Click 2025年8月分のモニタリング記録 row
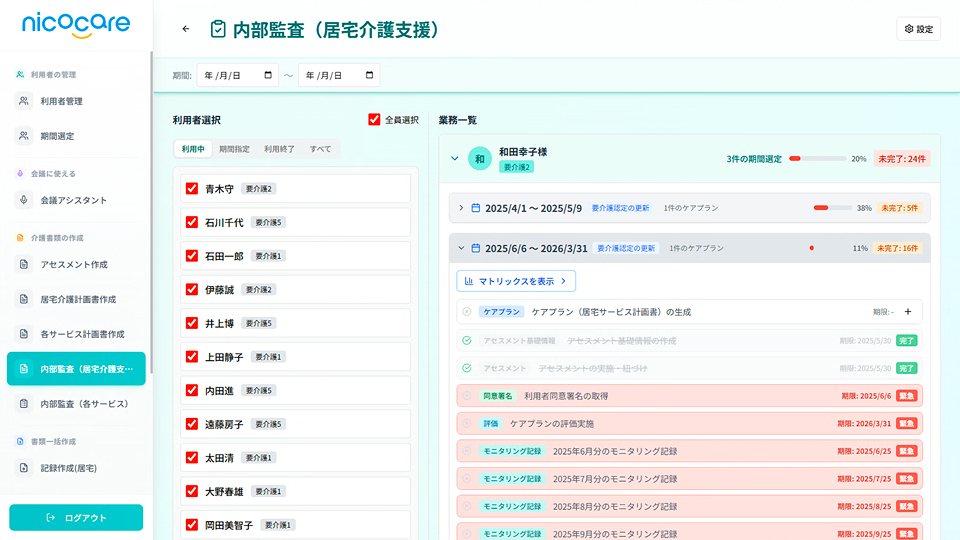The height and width of the screenshot is (540, 960). [x=689, y=506]
